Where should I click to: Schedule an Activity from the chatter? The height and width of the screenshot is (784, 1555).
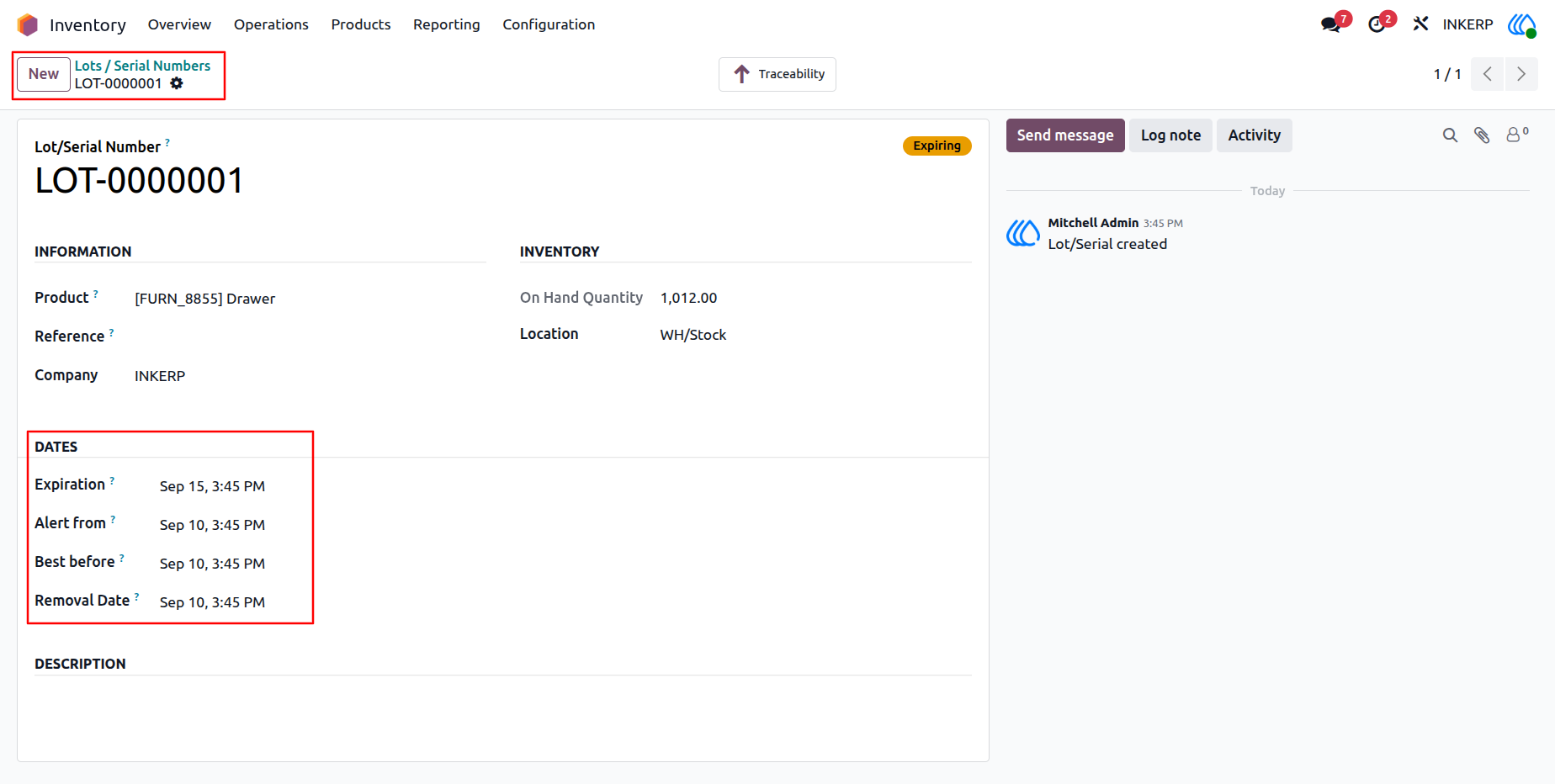click(x=1255, y=135)
